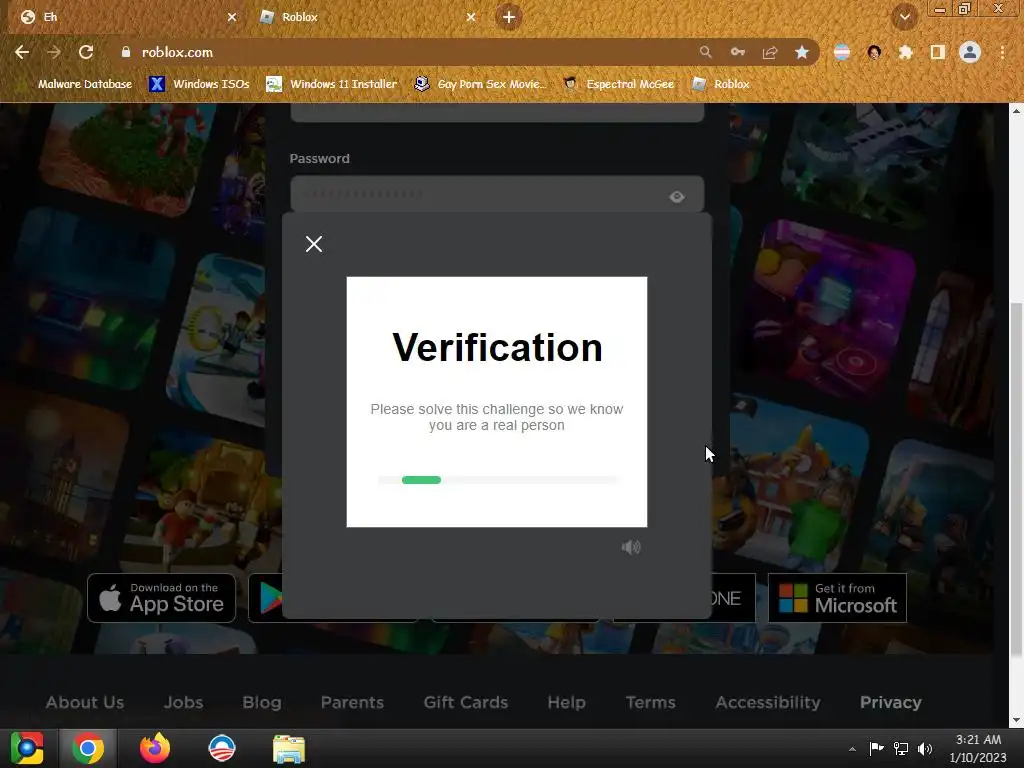Open the Windows ISOs bookmark

click(199, 84)
